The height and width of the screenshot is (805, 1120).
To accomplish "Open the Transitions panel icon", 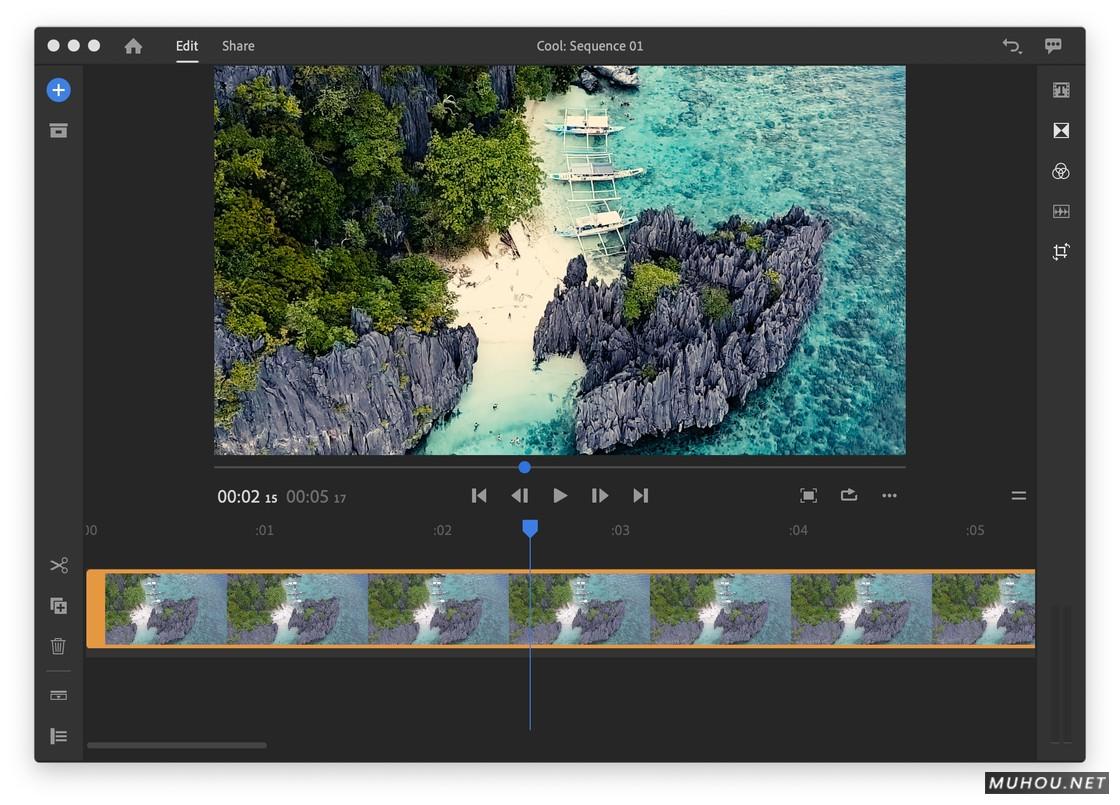I will click(1061, 130).
